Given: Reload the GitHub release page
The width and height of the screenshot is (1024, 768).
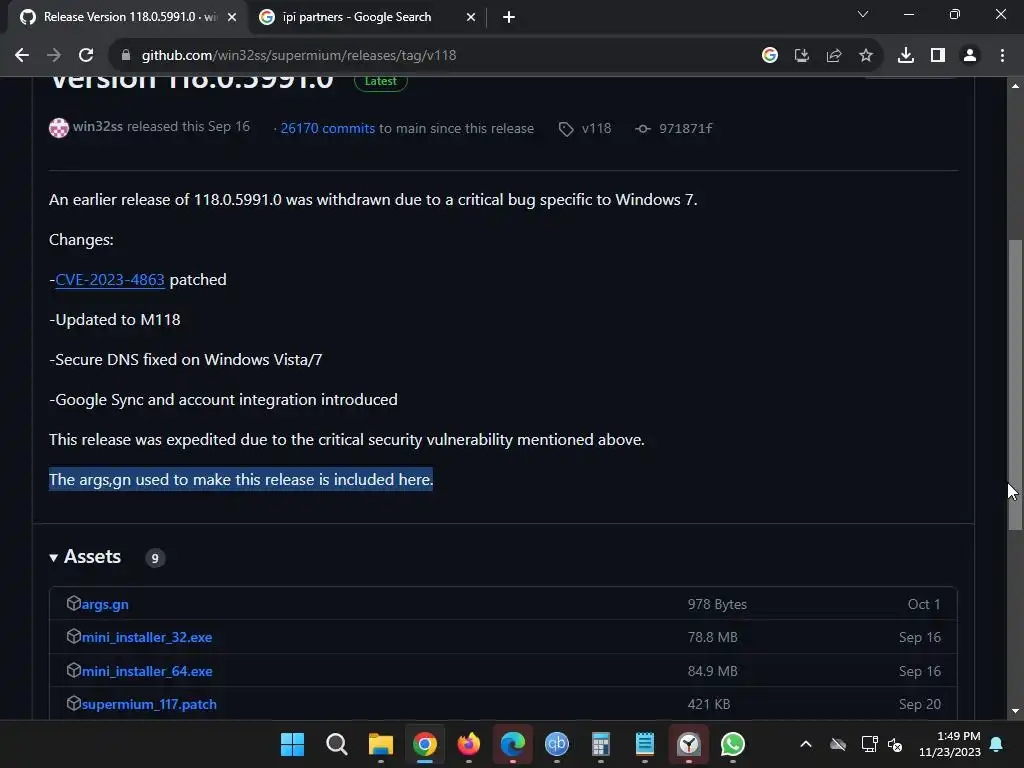Looking at the screenshot, I should point(86,56).
